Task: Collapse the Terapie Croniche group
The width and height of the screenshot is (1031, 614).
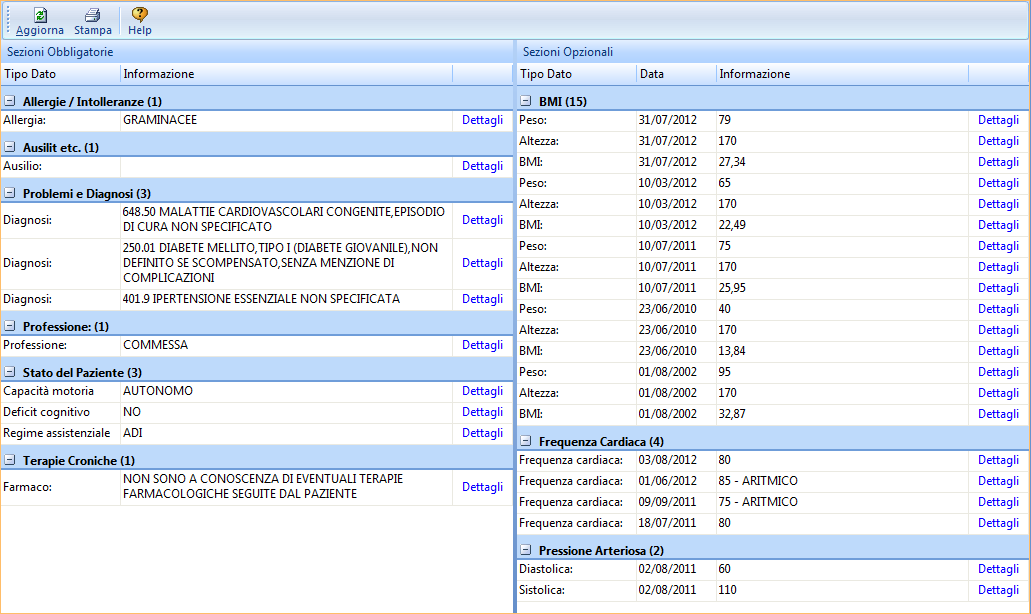Action: [x=10, y=460]
